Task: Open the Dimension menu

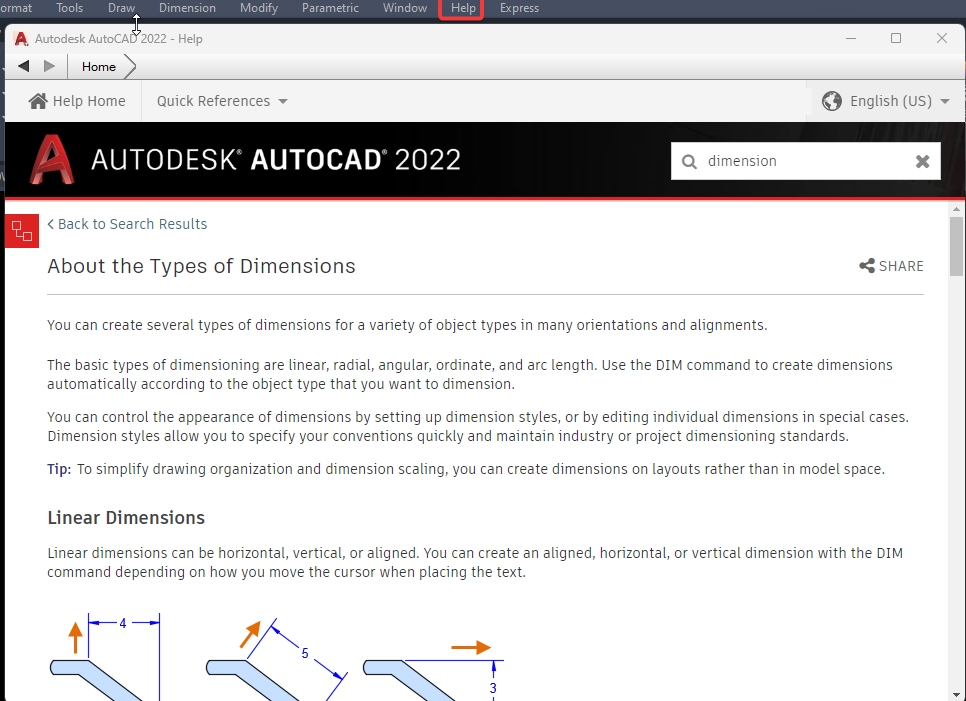Action: [x=187, y=8]
